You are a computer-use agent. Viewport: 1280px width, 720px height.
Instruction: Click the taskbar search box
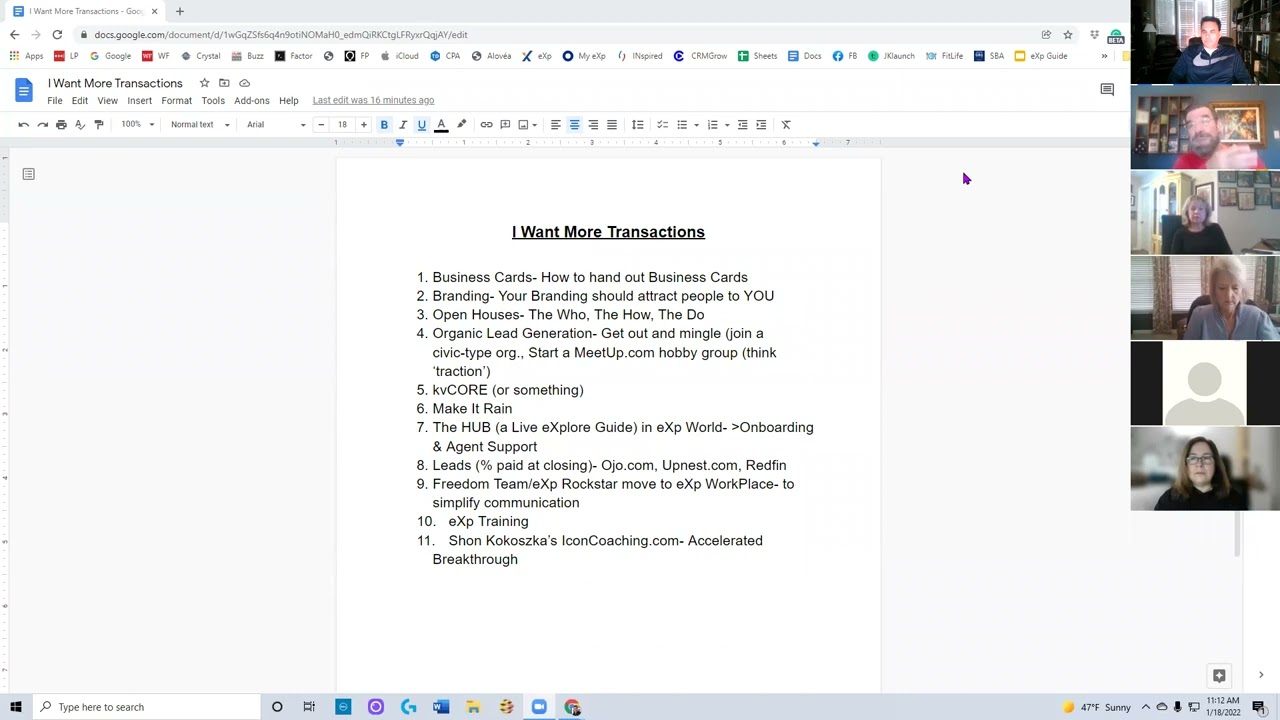145,707
